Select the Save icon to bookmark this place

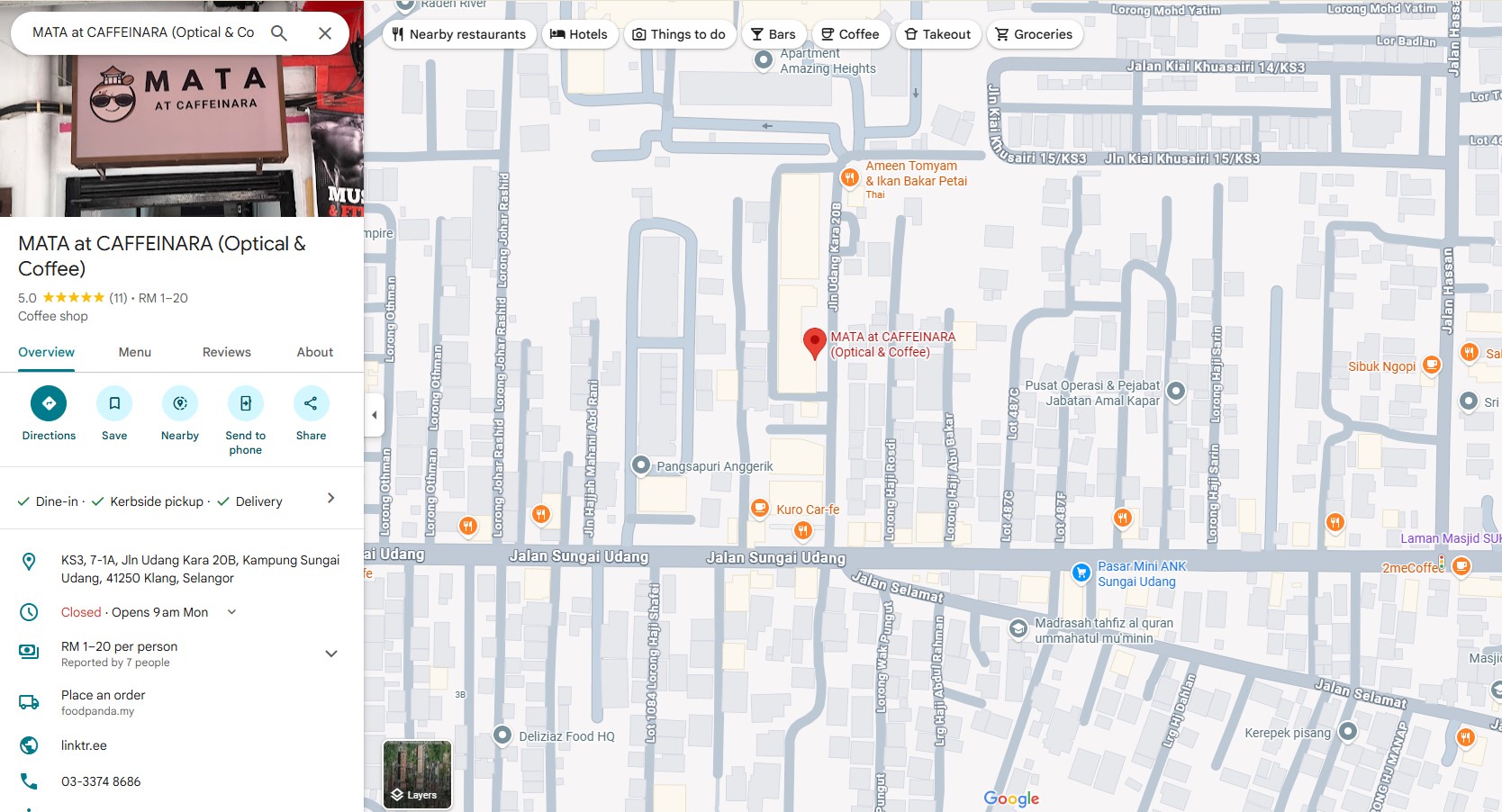(113, 403)
